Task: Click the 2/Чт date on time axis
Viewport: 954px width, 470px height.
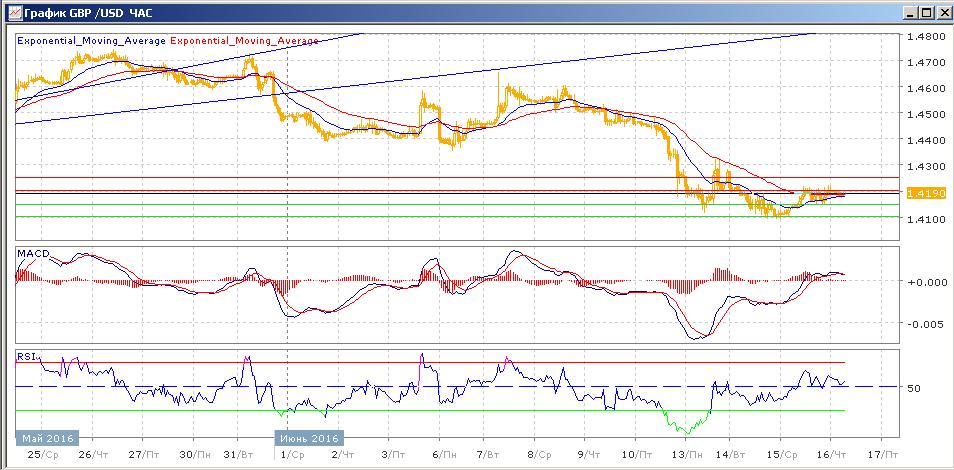Action: point(343,454)
